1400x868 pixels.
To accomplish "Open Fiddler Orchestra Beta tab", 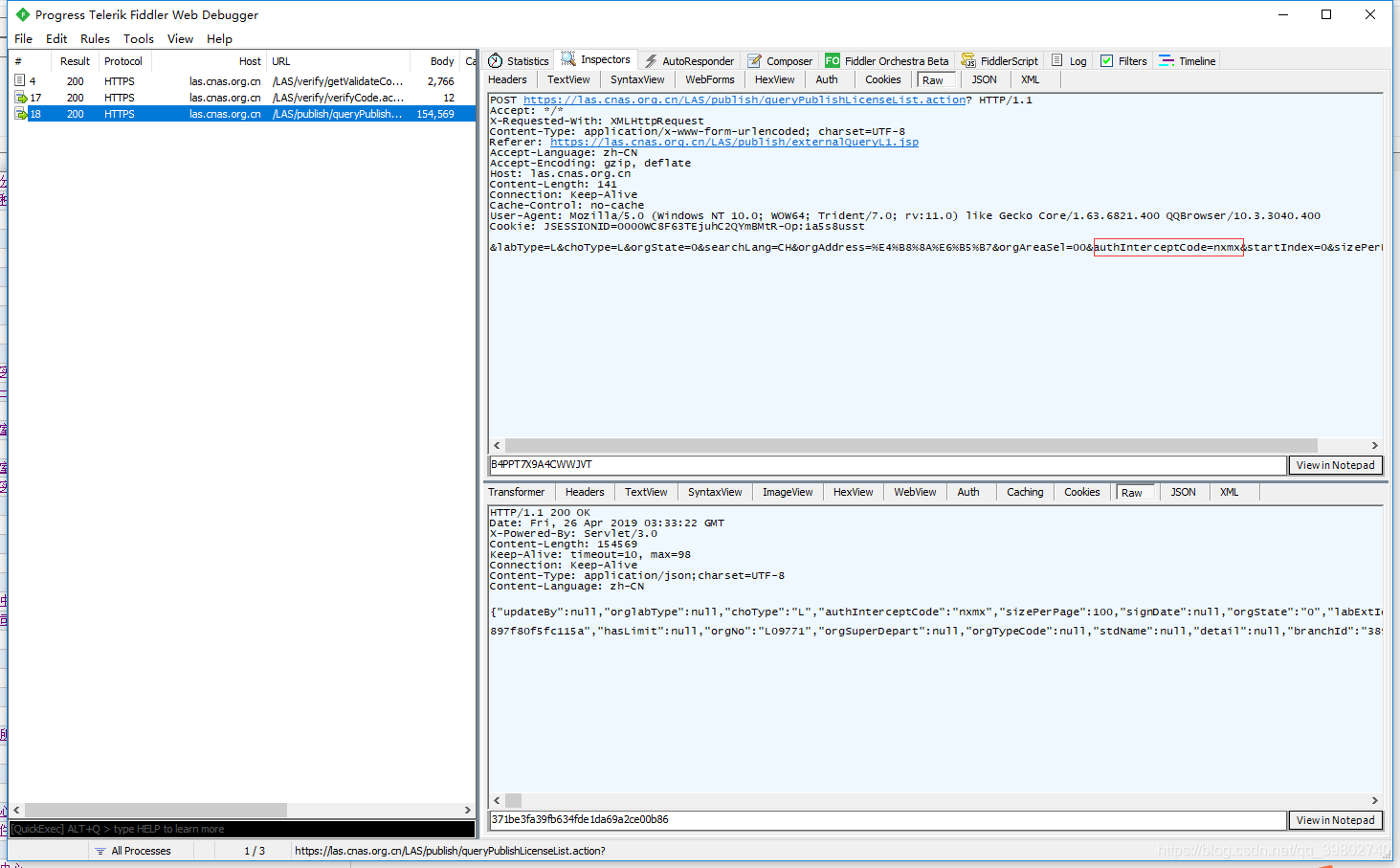I will (x=887, y=61).
